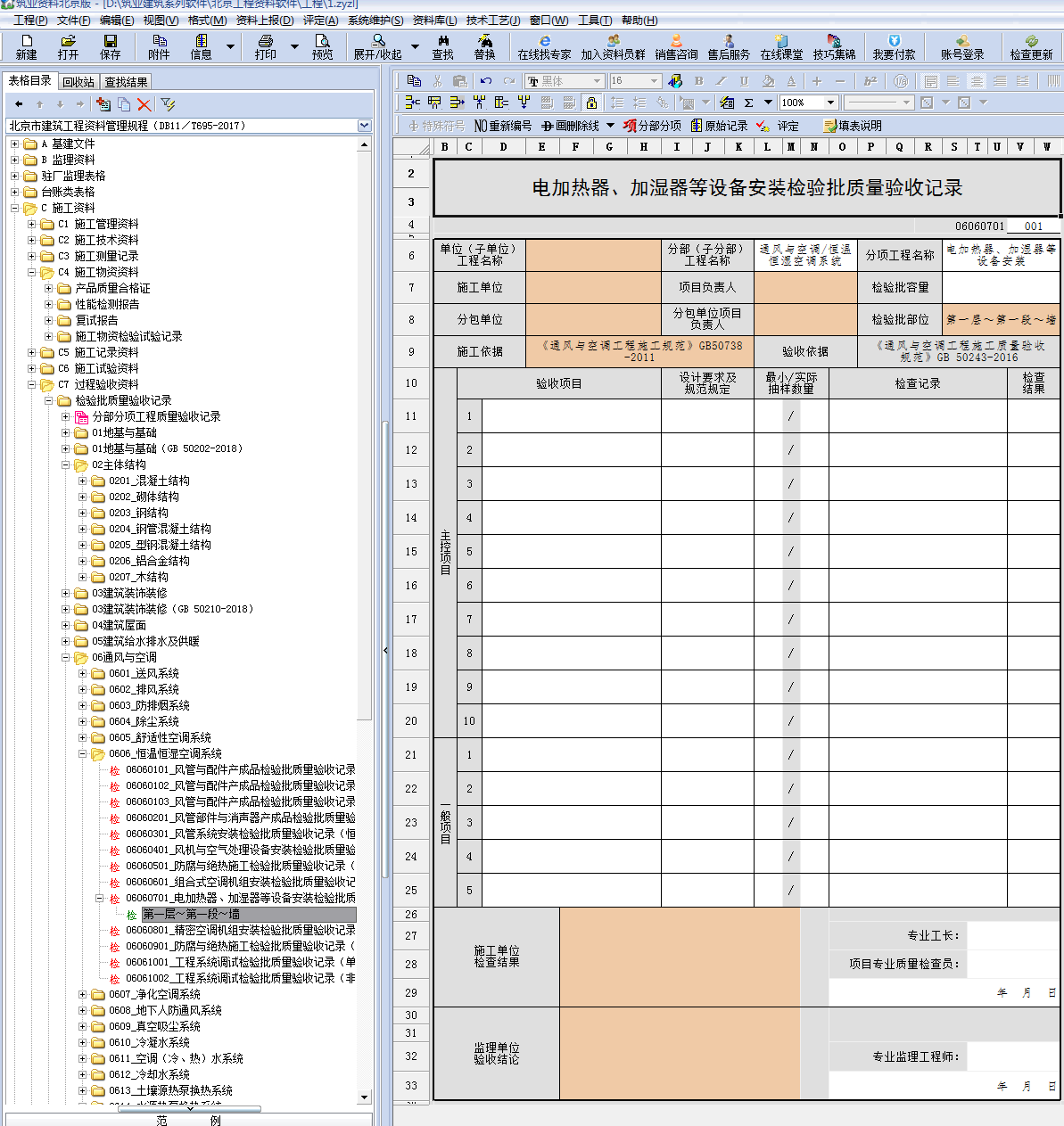Click the 施工单位 input cell
1064x1126 pixels.
point(593,287)
